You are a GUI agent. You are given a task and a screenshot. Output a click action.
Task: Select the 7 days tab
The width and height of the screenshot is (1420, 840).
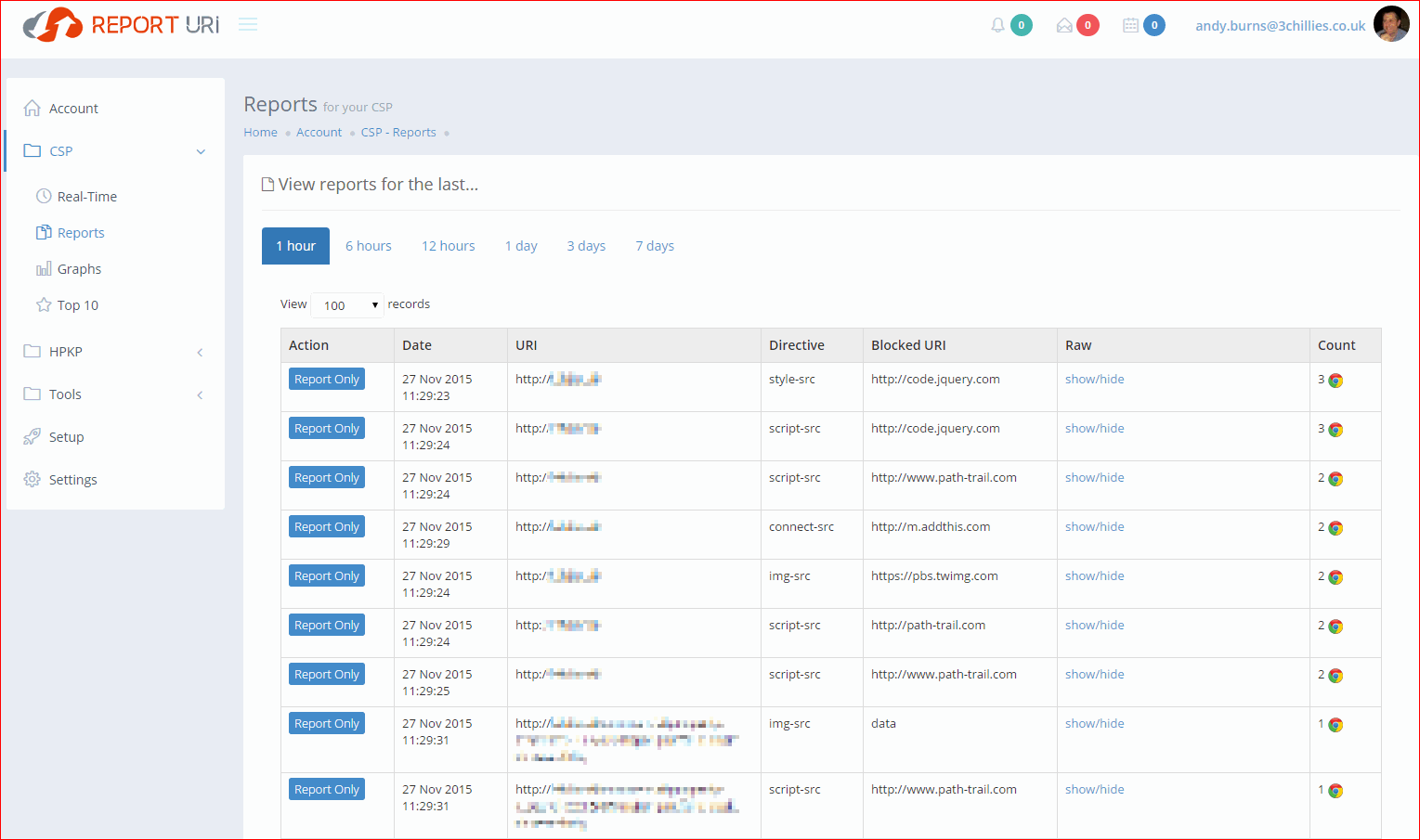pos(655,246)
